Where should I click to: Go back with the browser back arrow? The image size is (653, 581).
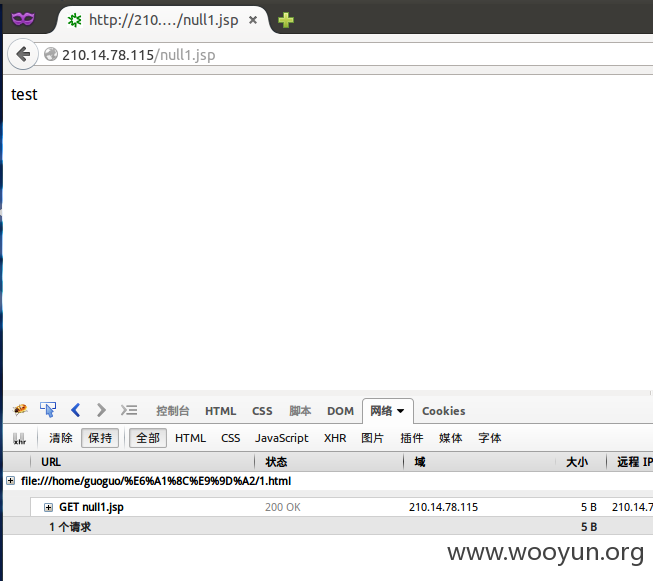point(23,54)
